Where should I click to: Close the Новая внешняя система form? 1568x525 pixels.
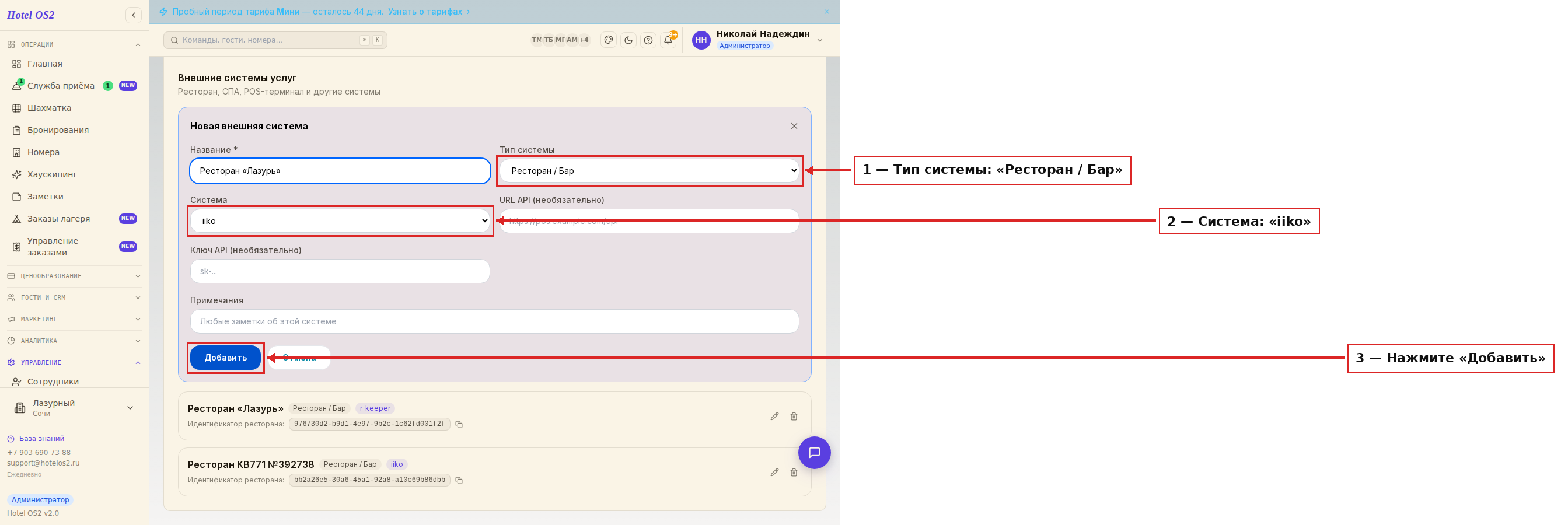point(794,127)
